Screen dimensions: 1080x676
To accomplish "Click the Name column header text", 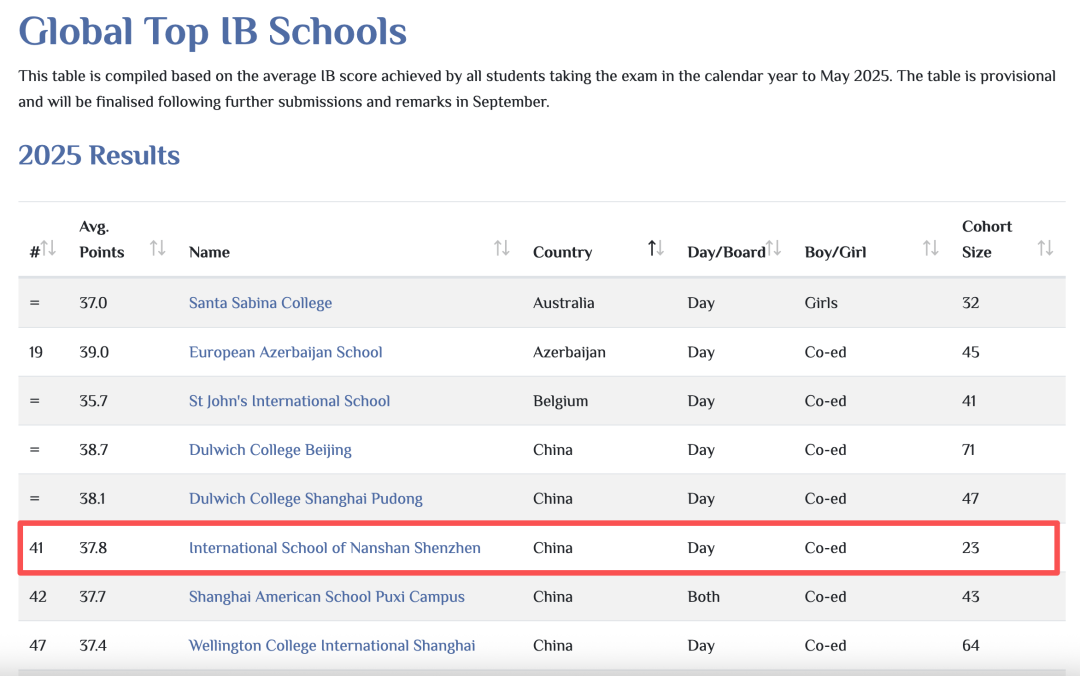I will click(209, 252).
